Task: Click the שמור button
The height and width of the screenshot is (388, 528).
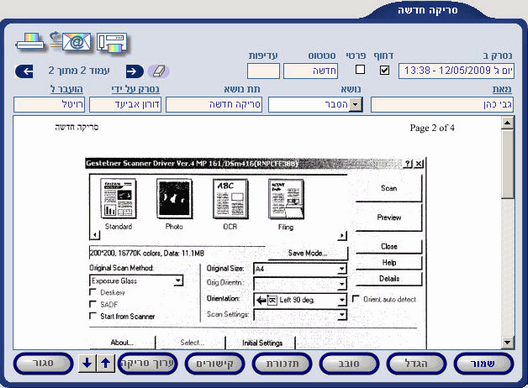Action: pyautogui.click(x=483, y=363)
